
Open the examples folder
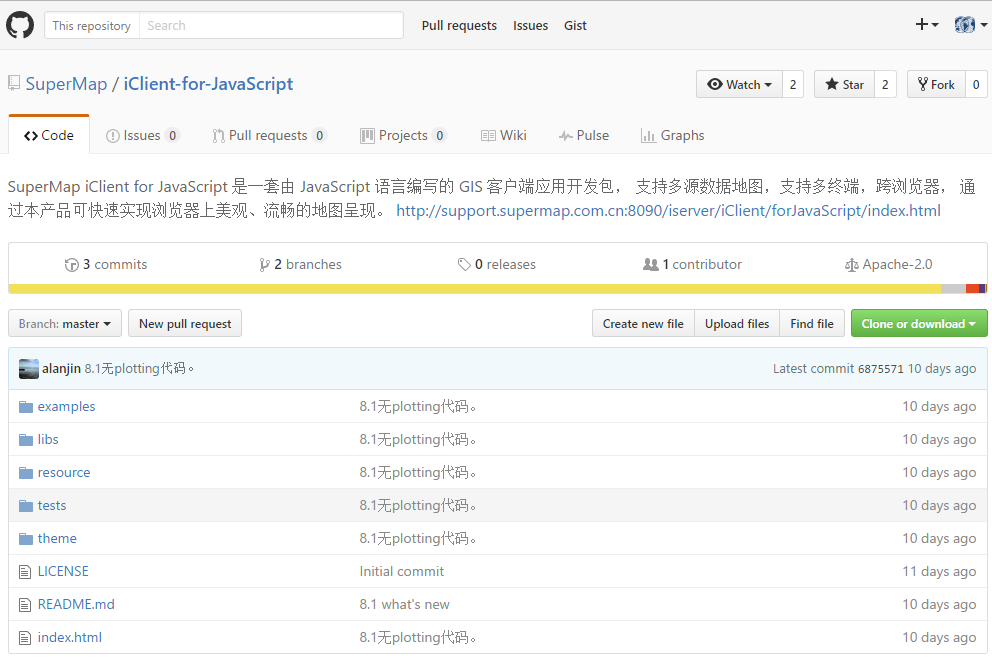click(66, 406)
